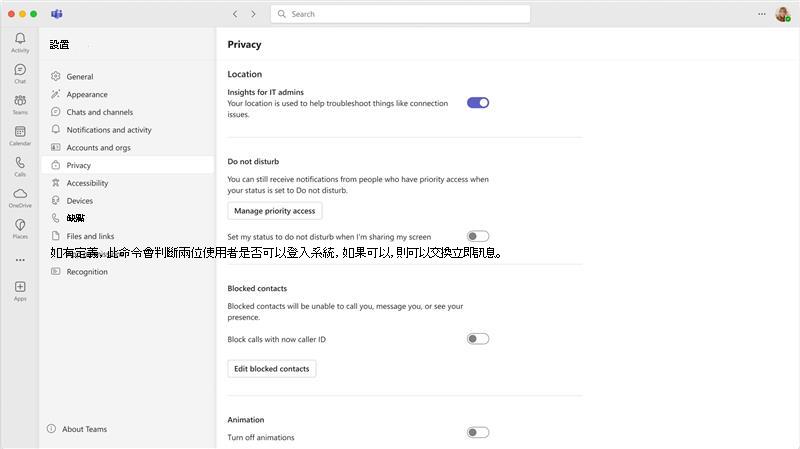Screen dimensions: 800x449
Task: Click Edit blocked contacts button
Action: point(271,368)
